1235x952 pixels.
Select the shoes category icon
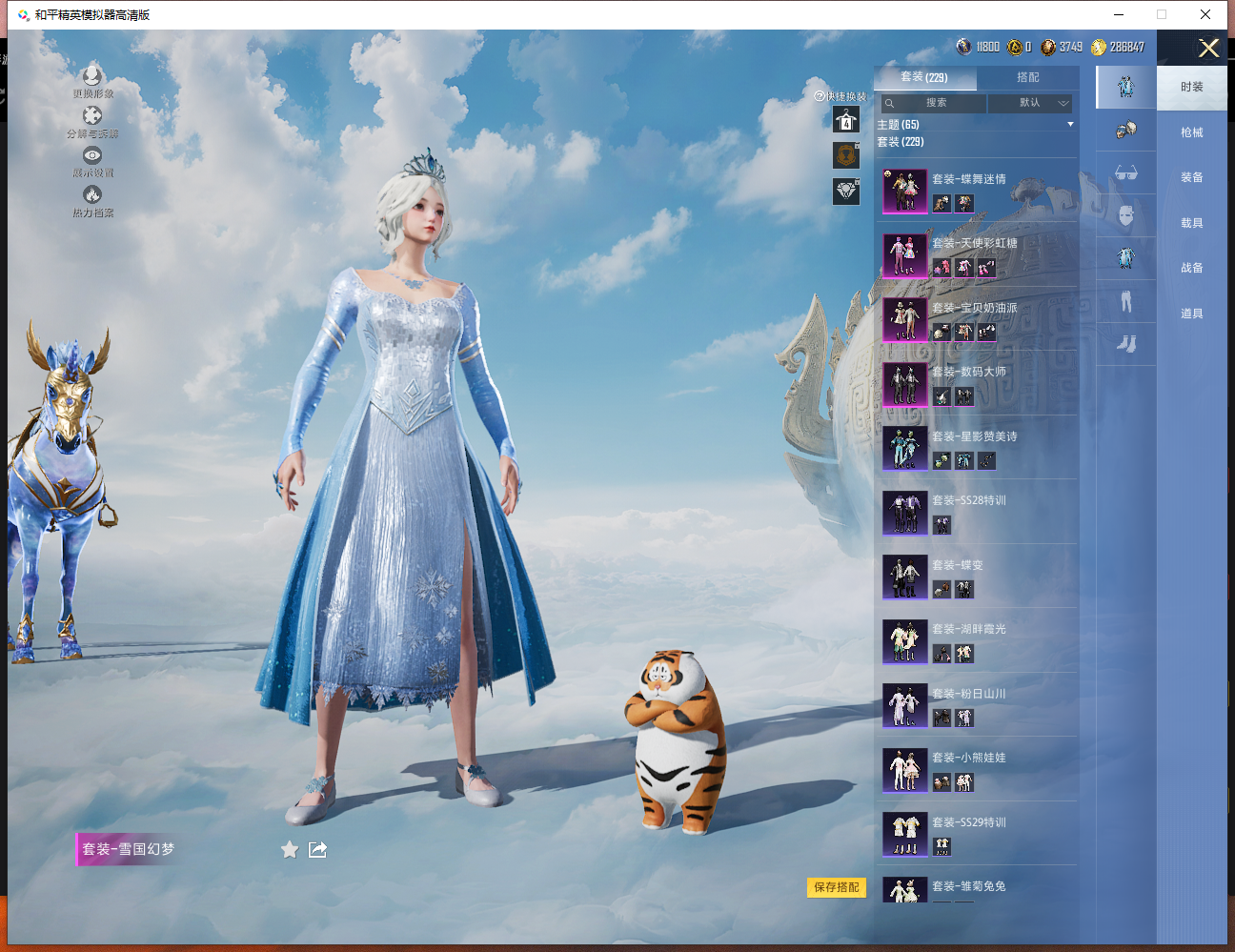pos(1126,344)
